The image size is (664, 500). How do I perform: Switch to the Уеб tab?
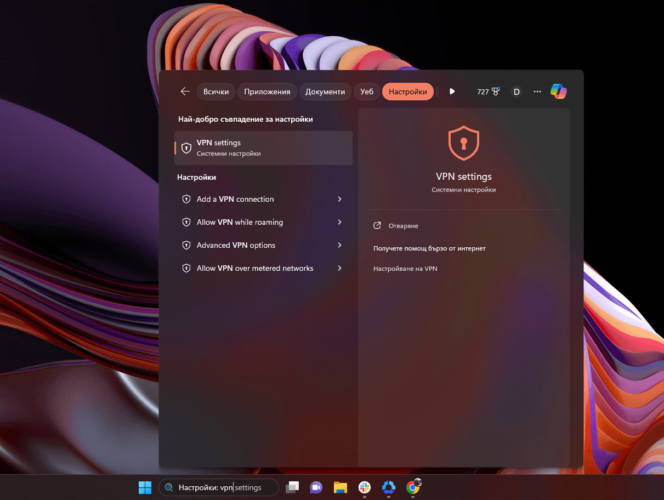click(367, 91)
